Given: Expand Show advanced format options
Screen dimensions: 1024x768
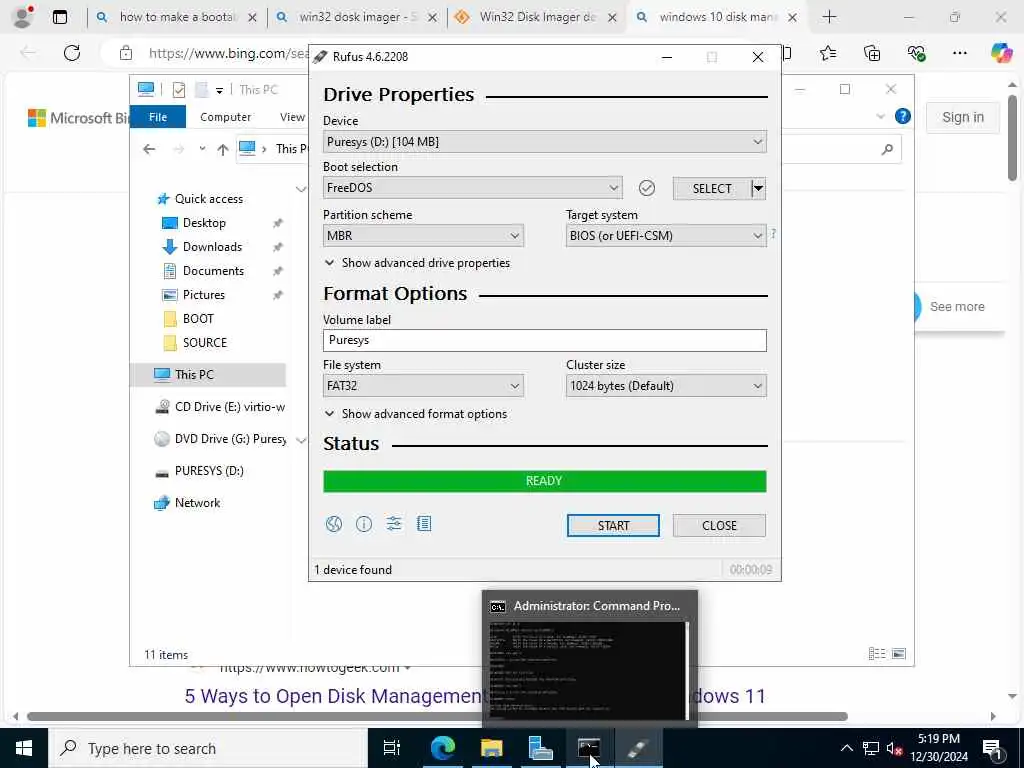Looking at the screenshot, I should click(416, 414).
